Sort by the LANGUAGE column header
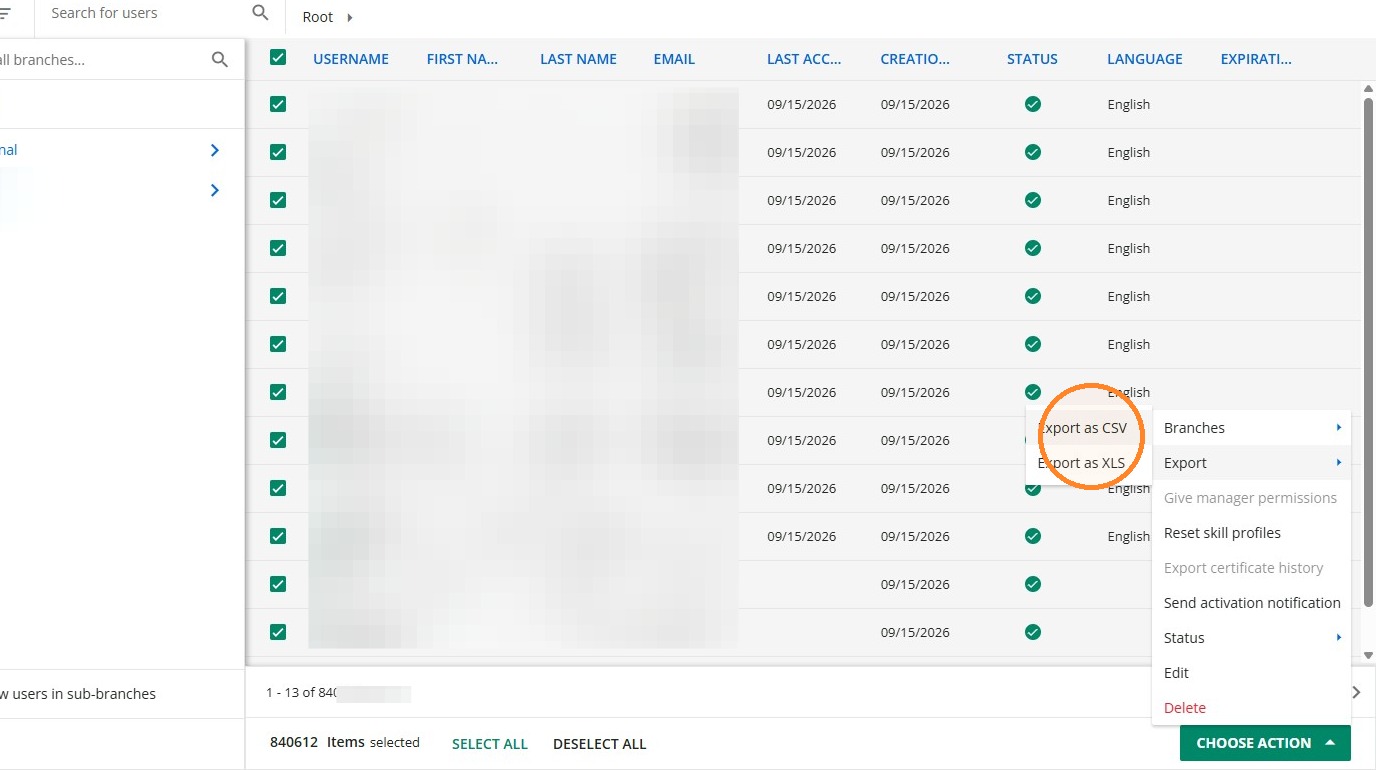 tap(1145, 59)
